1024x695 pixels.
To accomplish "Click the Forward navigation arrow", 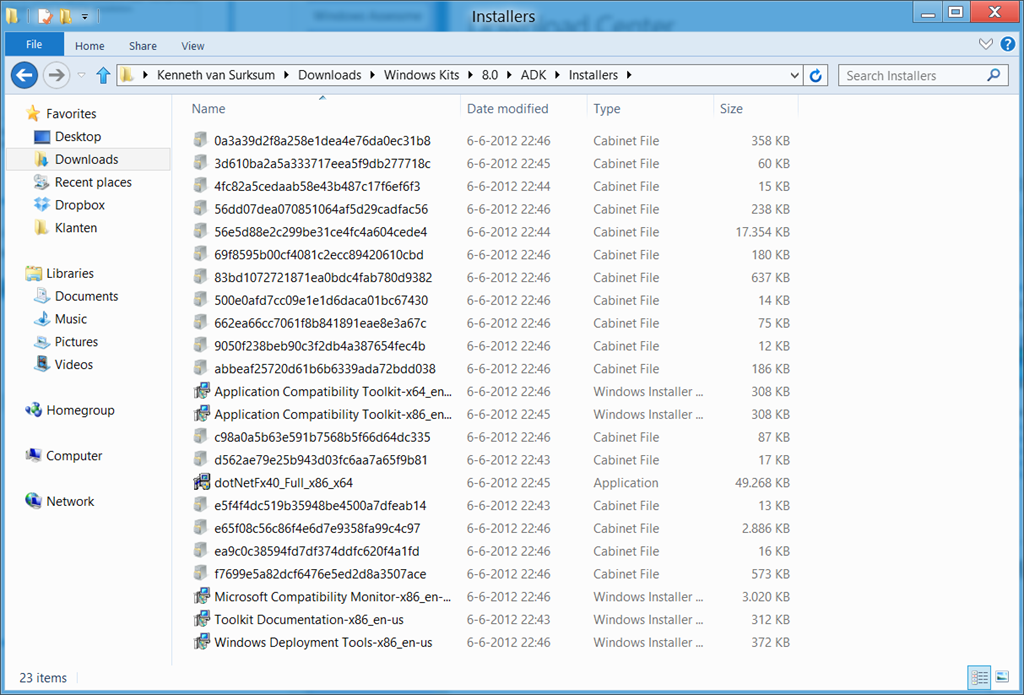I will [x=57, y=75].
